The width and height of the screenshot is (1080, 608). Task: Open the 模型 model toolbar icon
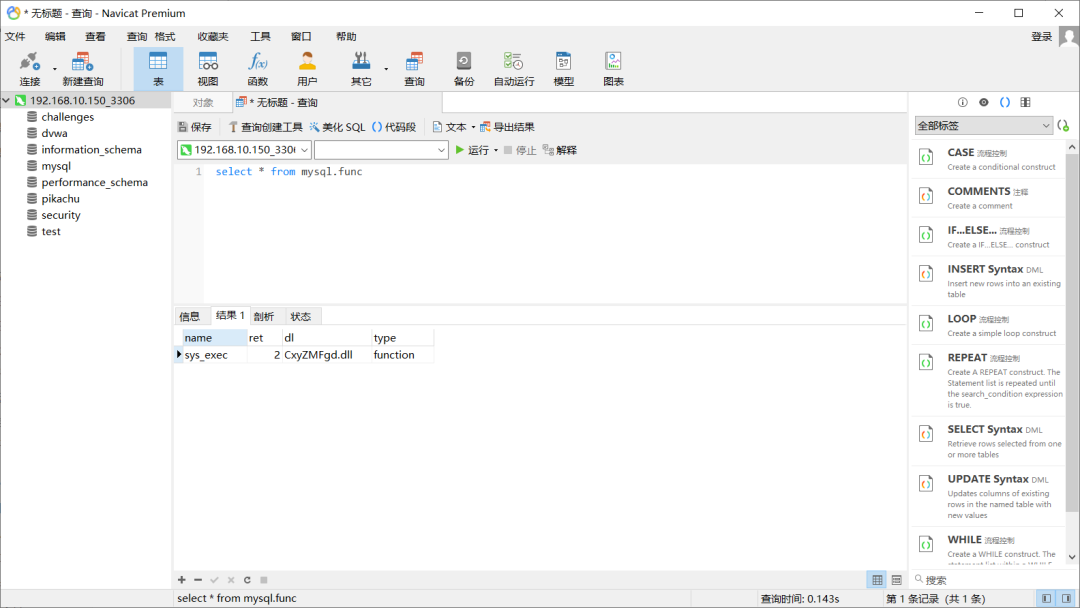click(563, 69)
